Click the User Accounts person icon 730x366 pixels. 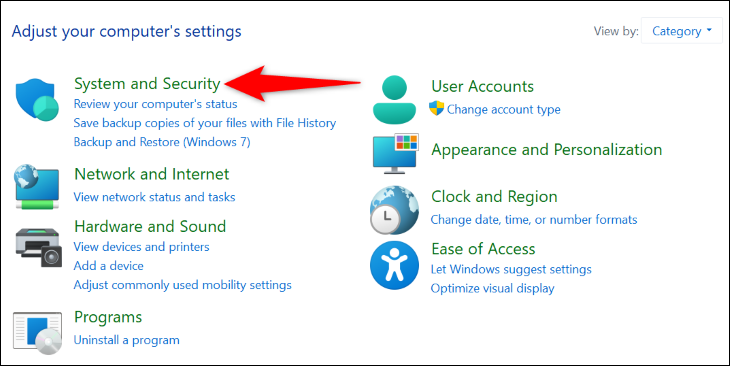coord(394,99)
